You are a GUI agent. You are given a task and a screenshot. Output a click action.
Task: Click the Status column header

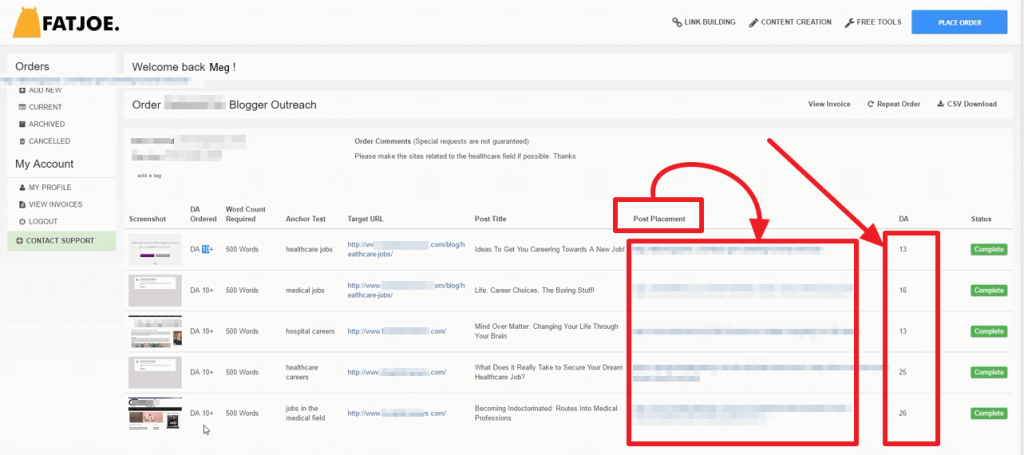(x=981, y=219)
